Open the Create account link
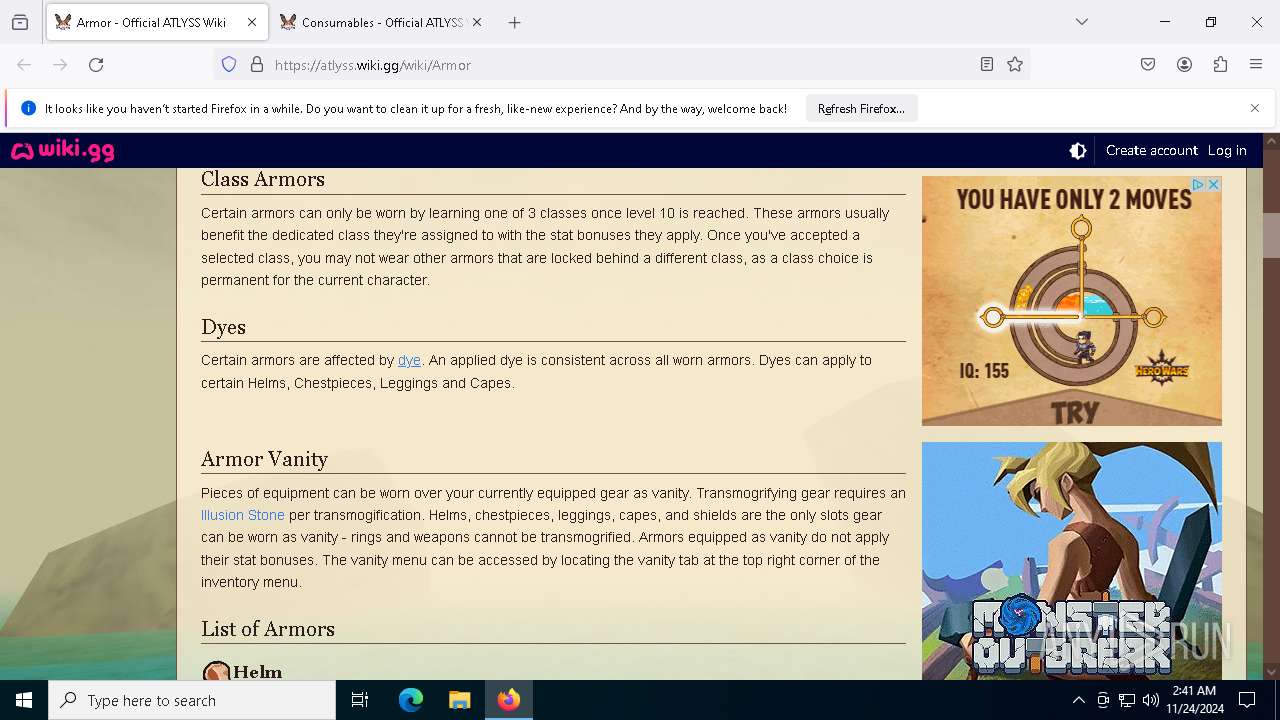This screenshot has width=1280, height=720. pos(1151,151)
